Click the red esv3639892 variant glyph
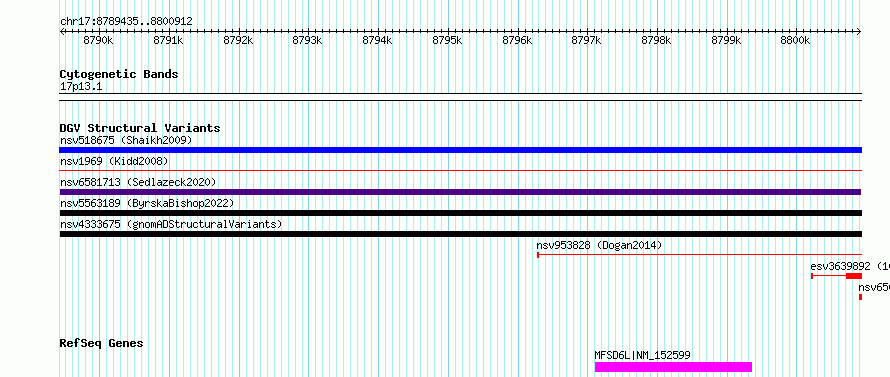Image resolution: width=890 pixels, height=377 pixels. coord(836,276)
